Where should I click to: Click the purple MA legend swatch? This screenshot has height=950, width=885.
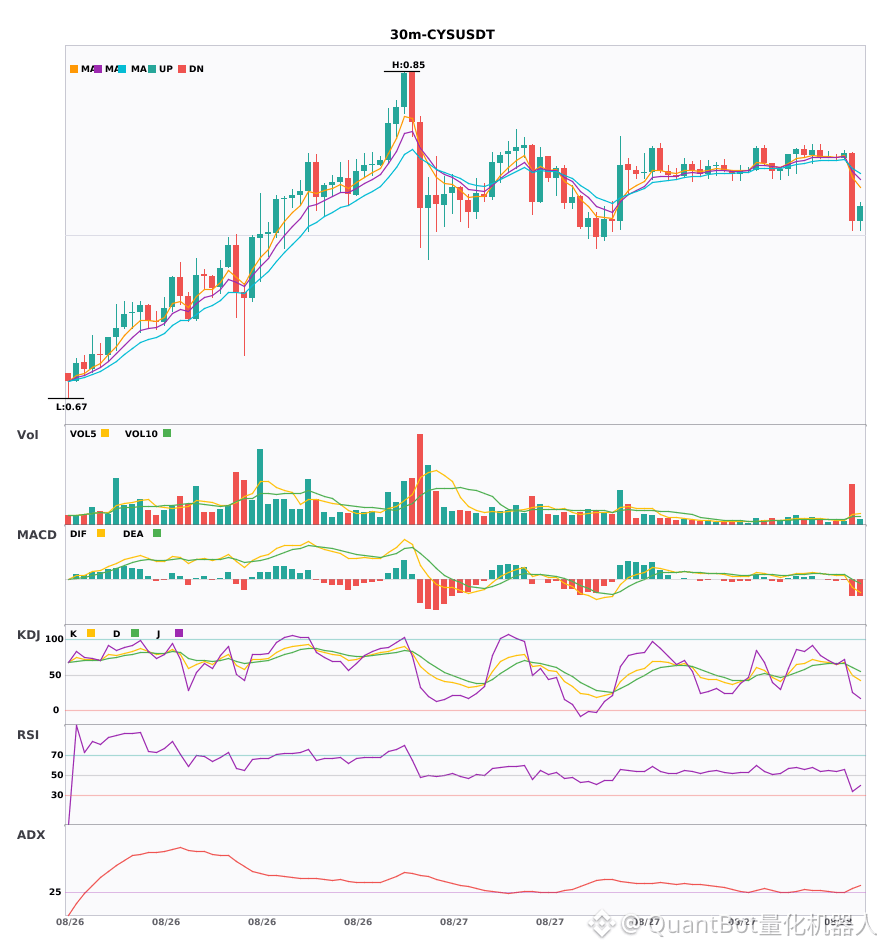98,69
